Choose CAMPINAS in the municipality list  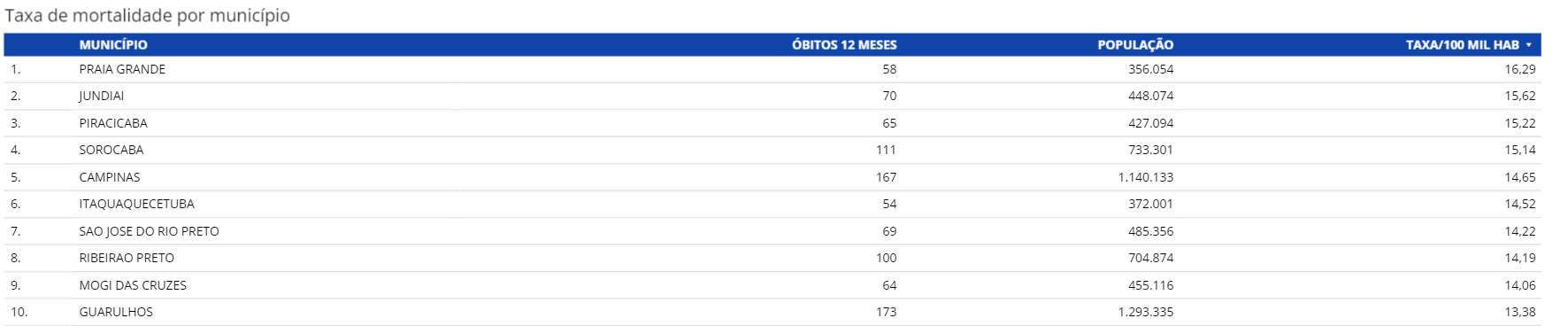(x=110, y=177)
